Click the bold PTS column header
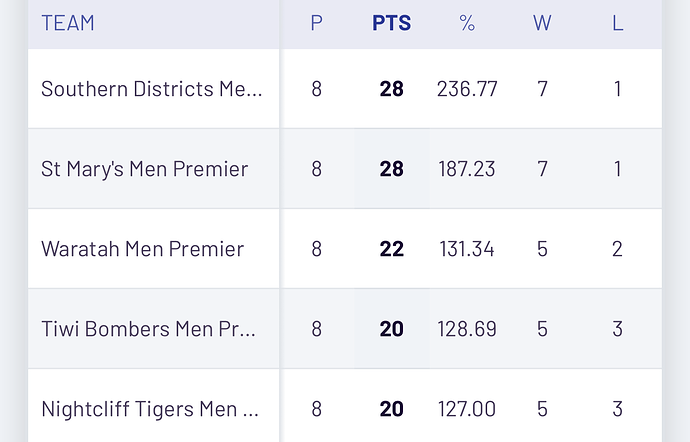 tap(391, 23)
